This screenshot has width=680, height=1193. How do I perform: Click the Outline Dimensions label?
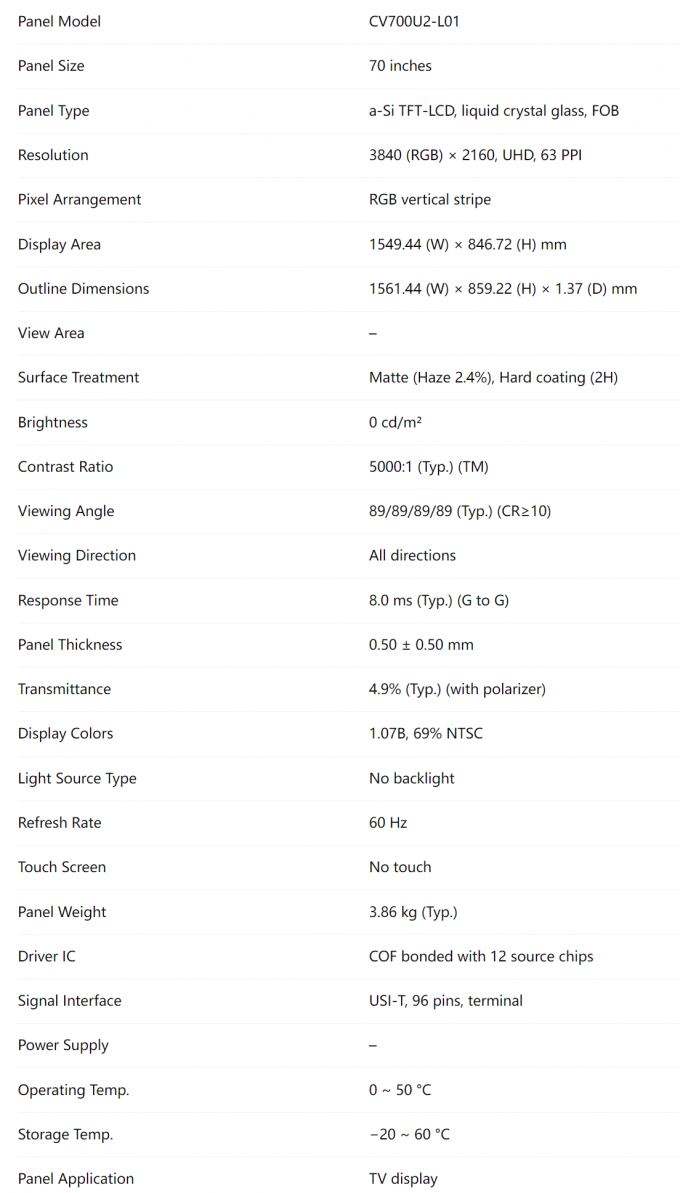coord(83,289)
